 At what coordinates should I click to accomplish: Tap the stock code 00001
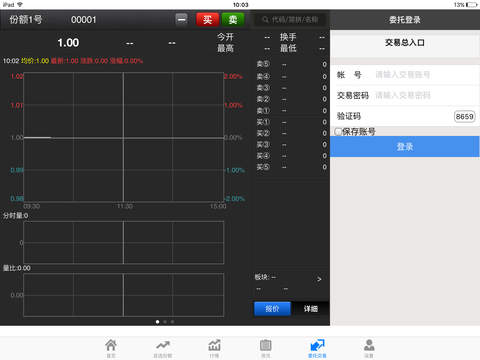(x=83, y=20)
